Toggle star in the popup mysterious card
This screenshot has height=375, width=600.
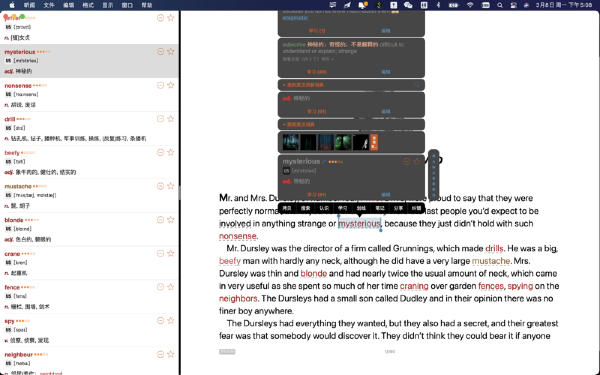(x=417, y=161)
